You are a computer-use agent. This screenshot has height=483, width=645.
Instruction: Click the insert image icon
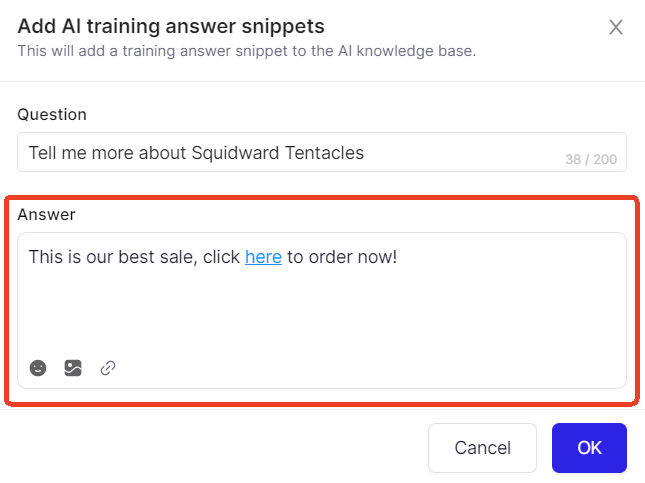point(73,368)
